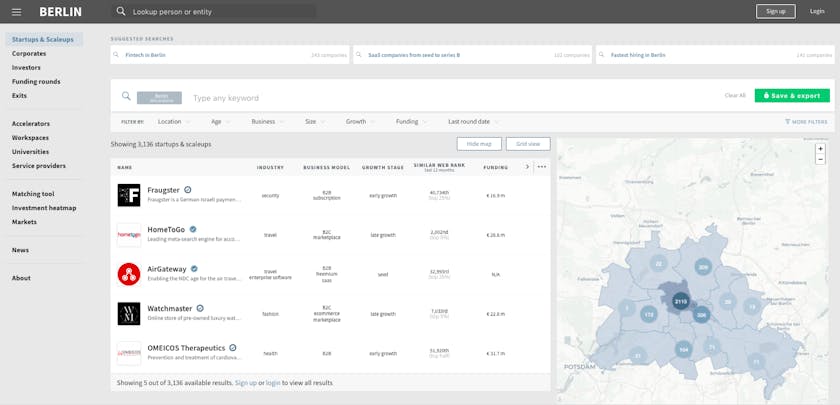Click the Fraugster company logo
The height and width of the screenshot is (405, 840).
(x=129, y=195)
